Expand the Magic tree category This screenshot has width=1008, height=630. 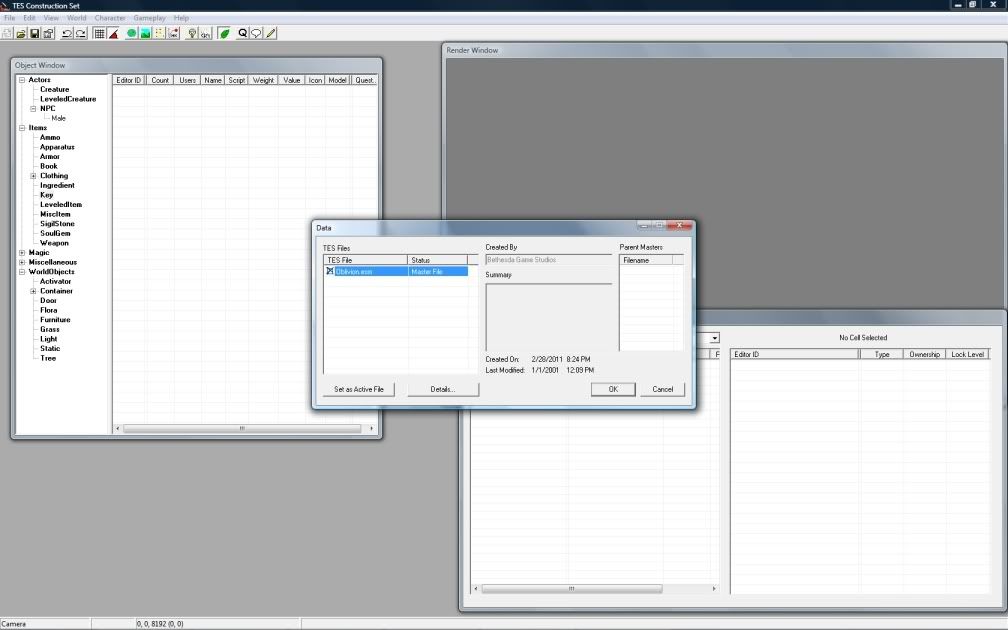(21, 253)
